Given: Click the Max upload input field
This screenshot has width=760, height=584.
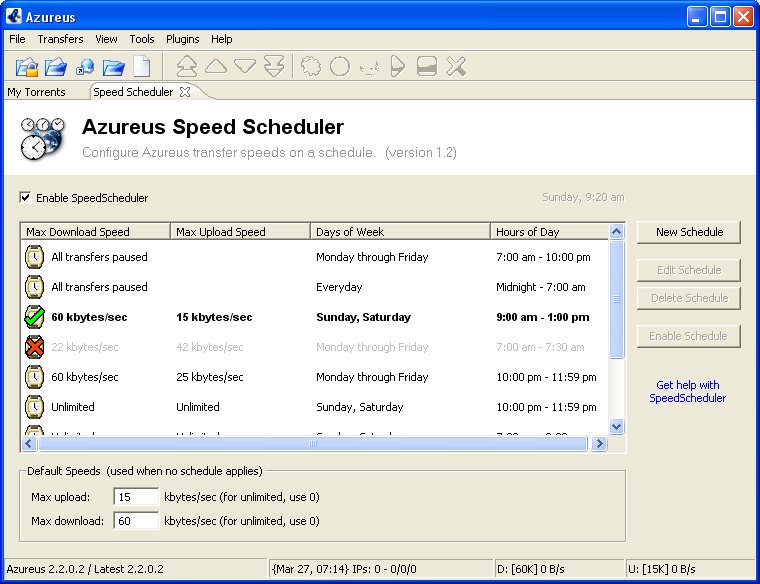Looking at the screenshot, I should pyautogui.click(x=136, y=497).
